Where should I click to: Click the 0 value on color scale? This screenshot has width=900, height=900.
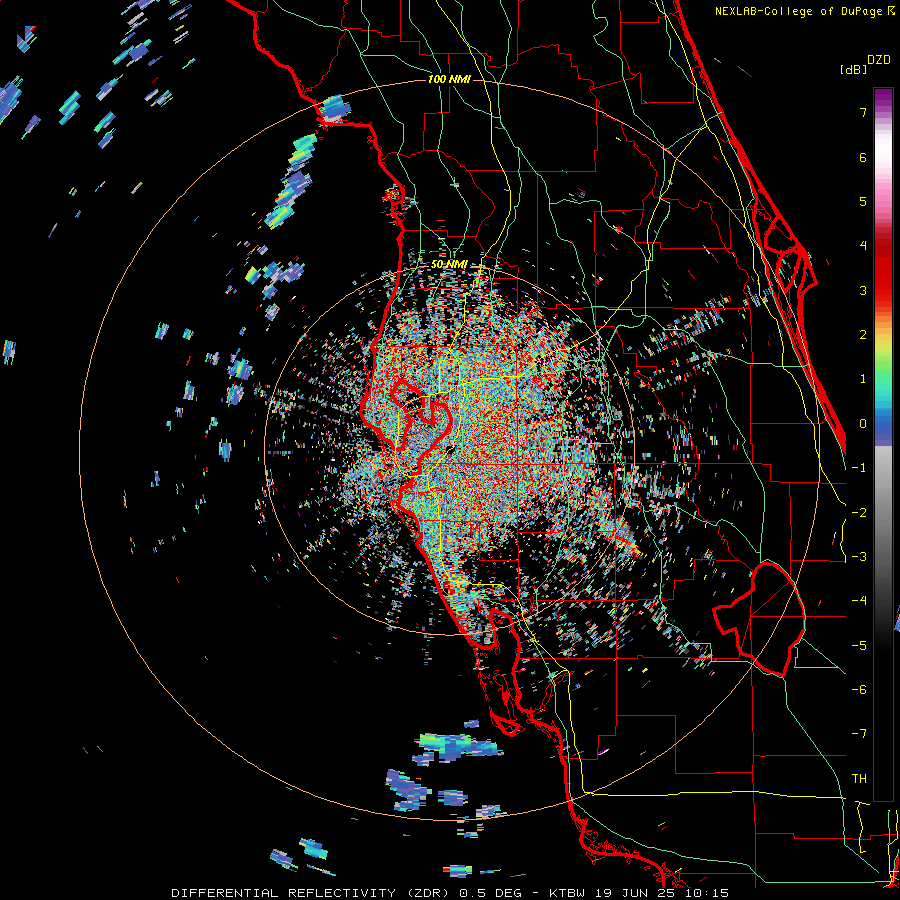(863, 424)
